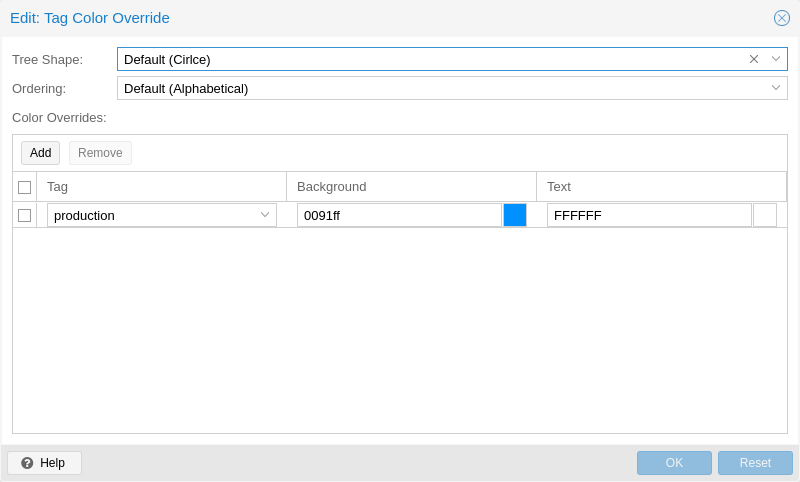Screen dimensions: 800x482
Task: Open Help via the question mark icon
Action: [x=28, y=463]
